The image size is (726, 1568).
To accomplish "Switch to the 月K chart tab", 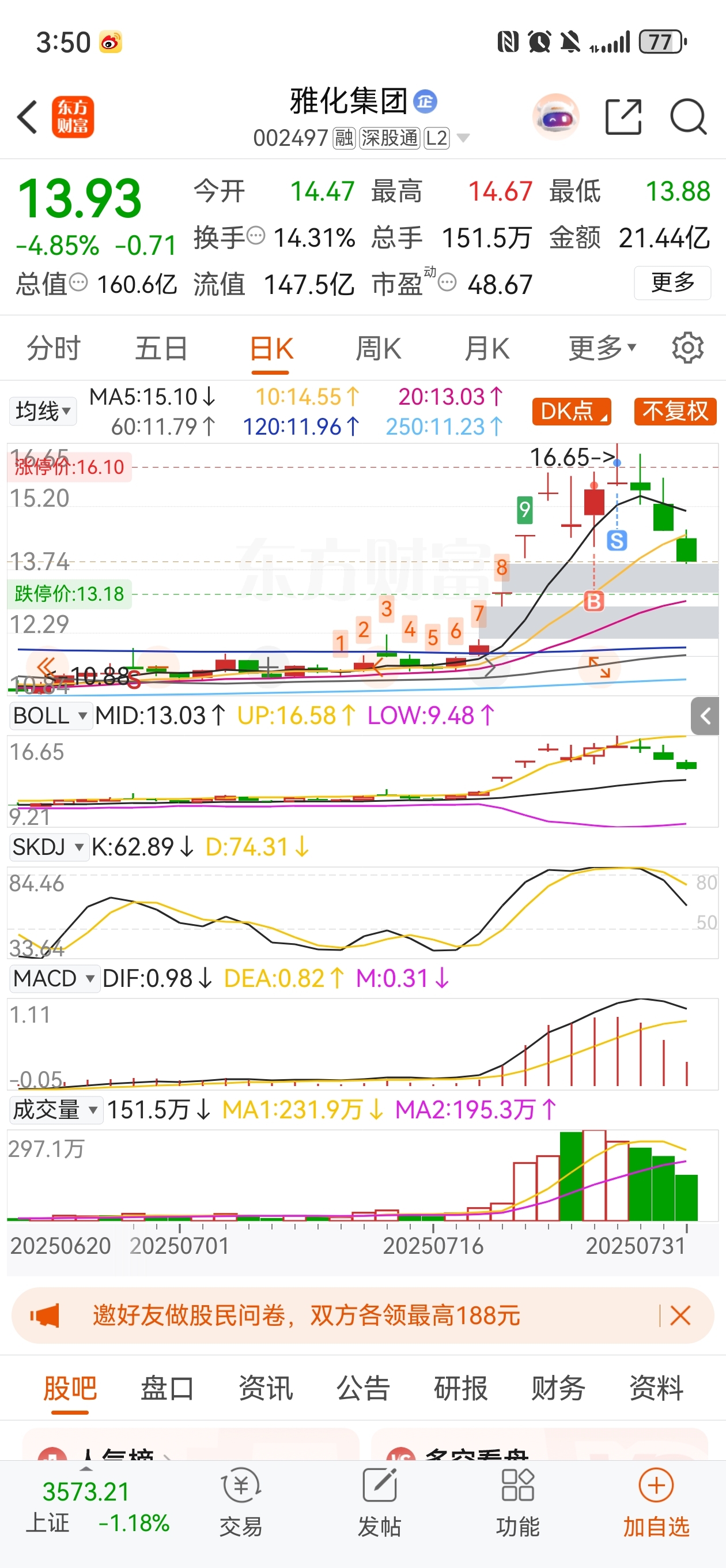I will tap(487, 348).
